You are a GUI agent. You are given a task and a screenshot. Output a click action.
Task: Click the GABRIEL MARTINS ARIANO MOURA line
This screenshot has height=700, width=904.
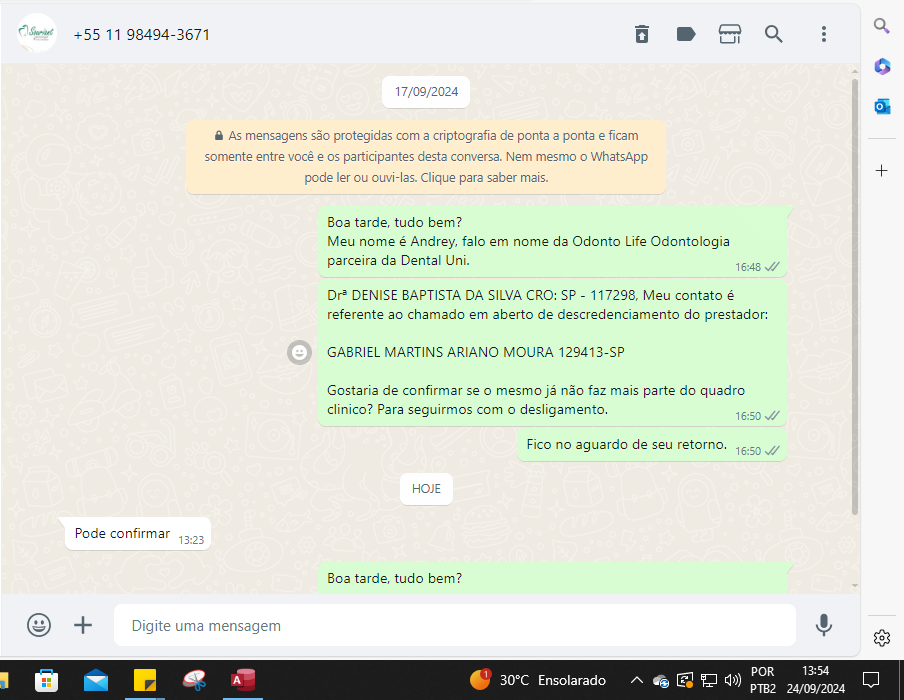476,352
